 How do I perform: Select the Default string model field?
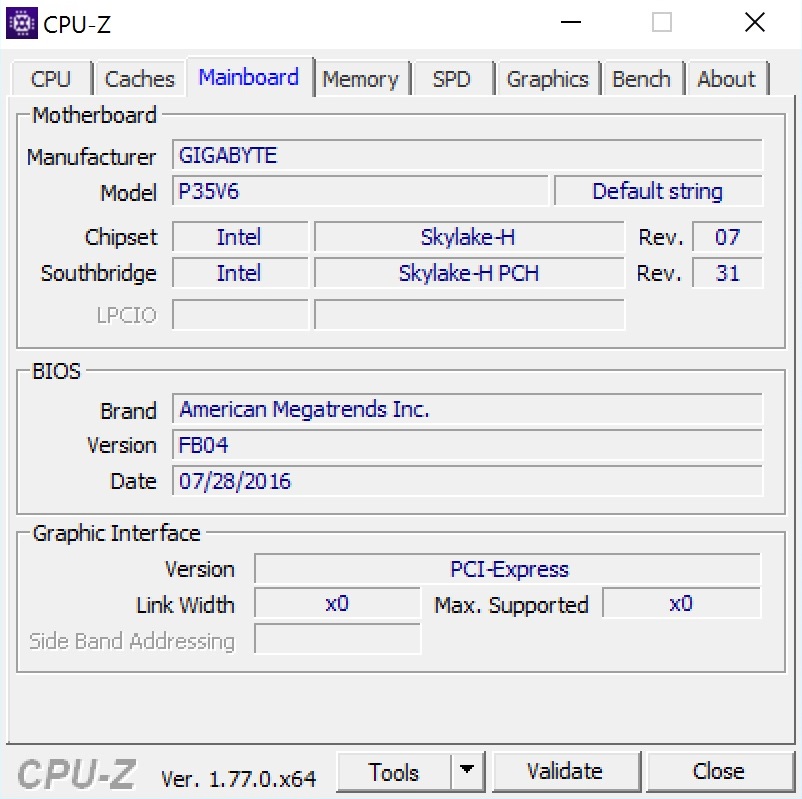click(658, 191)
